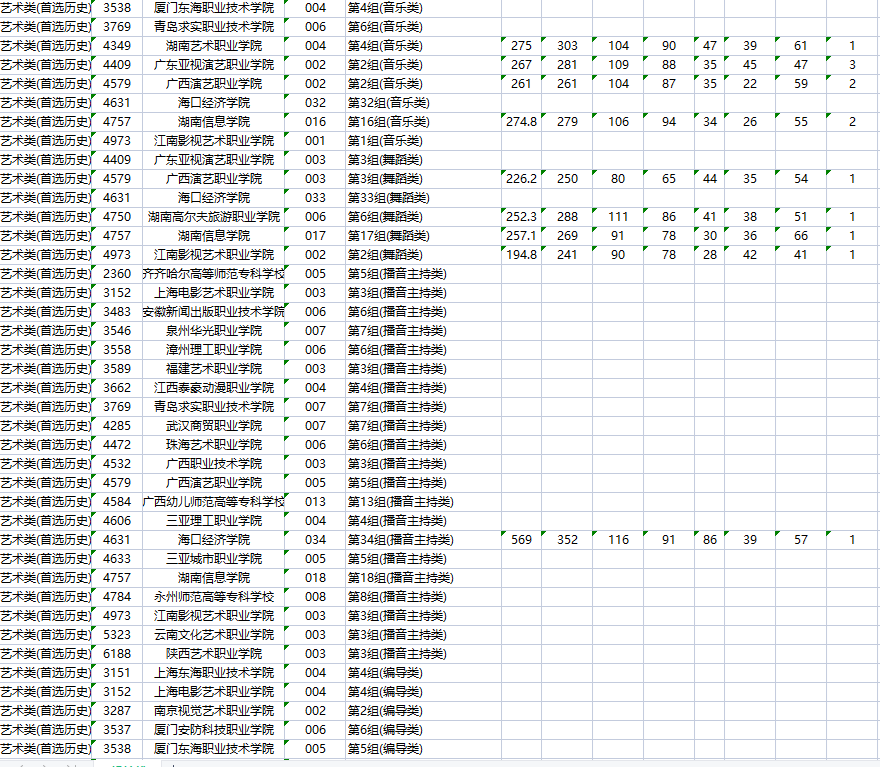Screen dimensions: 880x767
Task: Click the cell with value 257.1
Action: 521,236
